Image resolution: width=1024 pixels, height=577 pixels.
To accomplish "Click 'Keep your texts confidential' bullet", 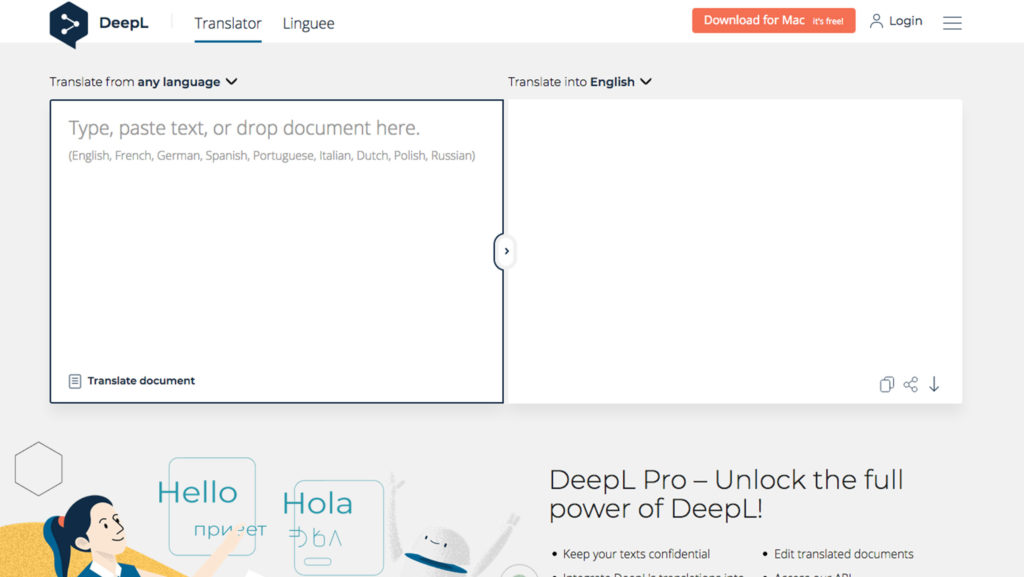I will click(x=636, y=554).
